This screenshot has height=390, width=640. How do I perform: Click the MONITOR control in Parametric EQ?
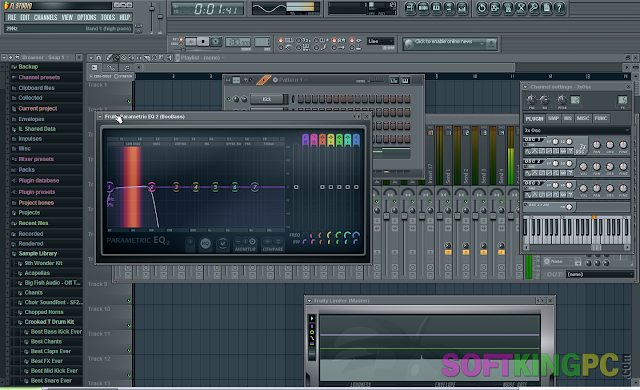(245, 244)
